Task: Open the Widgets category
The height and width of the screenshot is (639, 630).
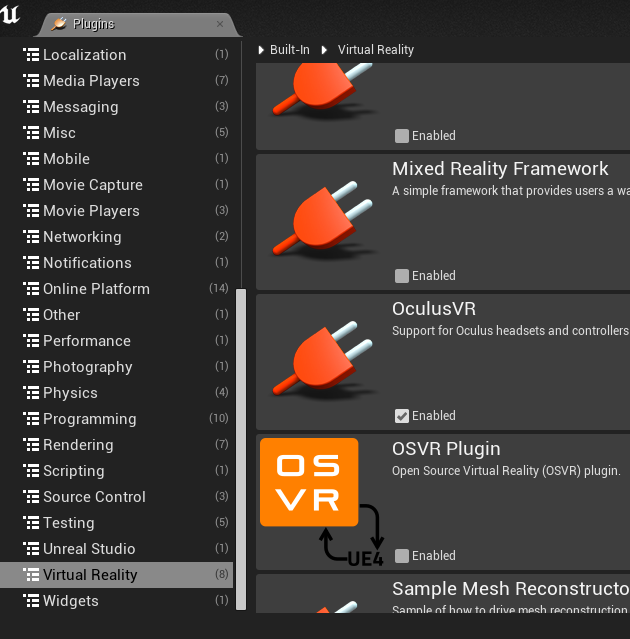Action: click(117, 601)
